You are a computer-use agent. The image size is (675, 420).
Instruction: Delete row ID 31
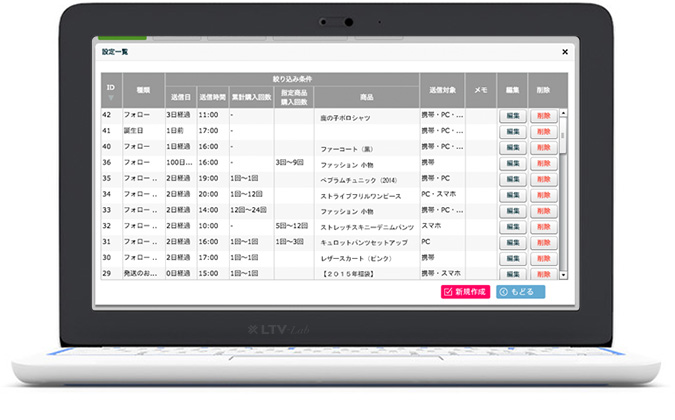coord(544,243)
